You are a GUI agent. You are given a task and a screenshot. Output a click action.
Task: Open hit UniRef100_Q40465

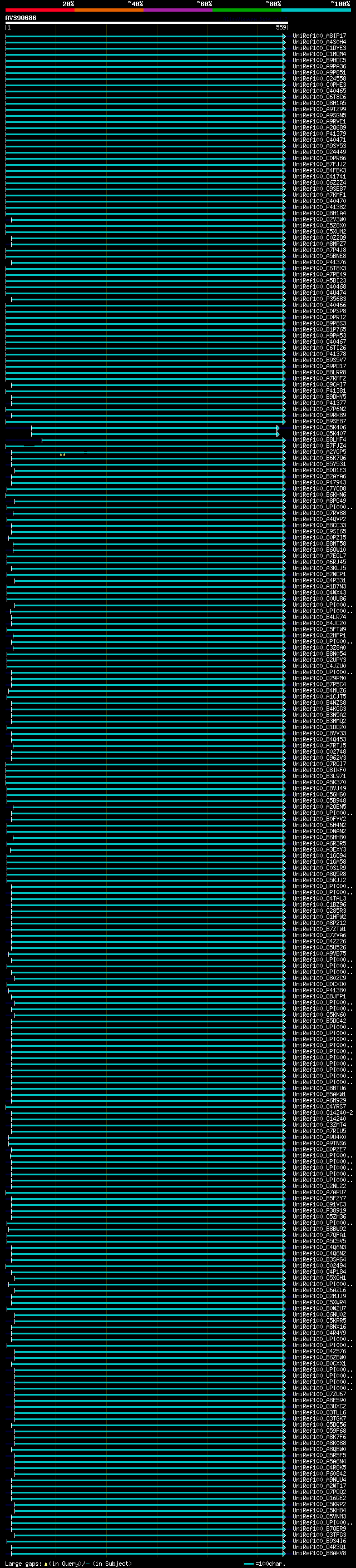point(319,91)
